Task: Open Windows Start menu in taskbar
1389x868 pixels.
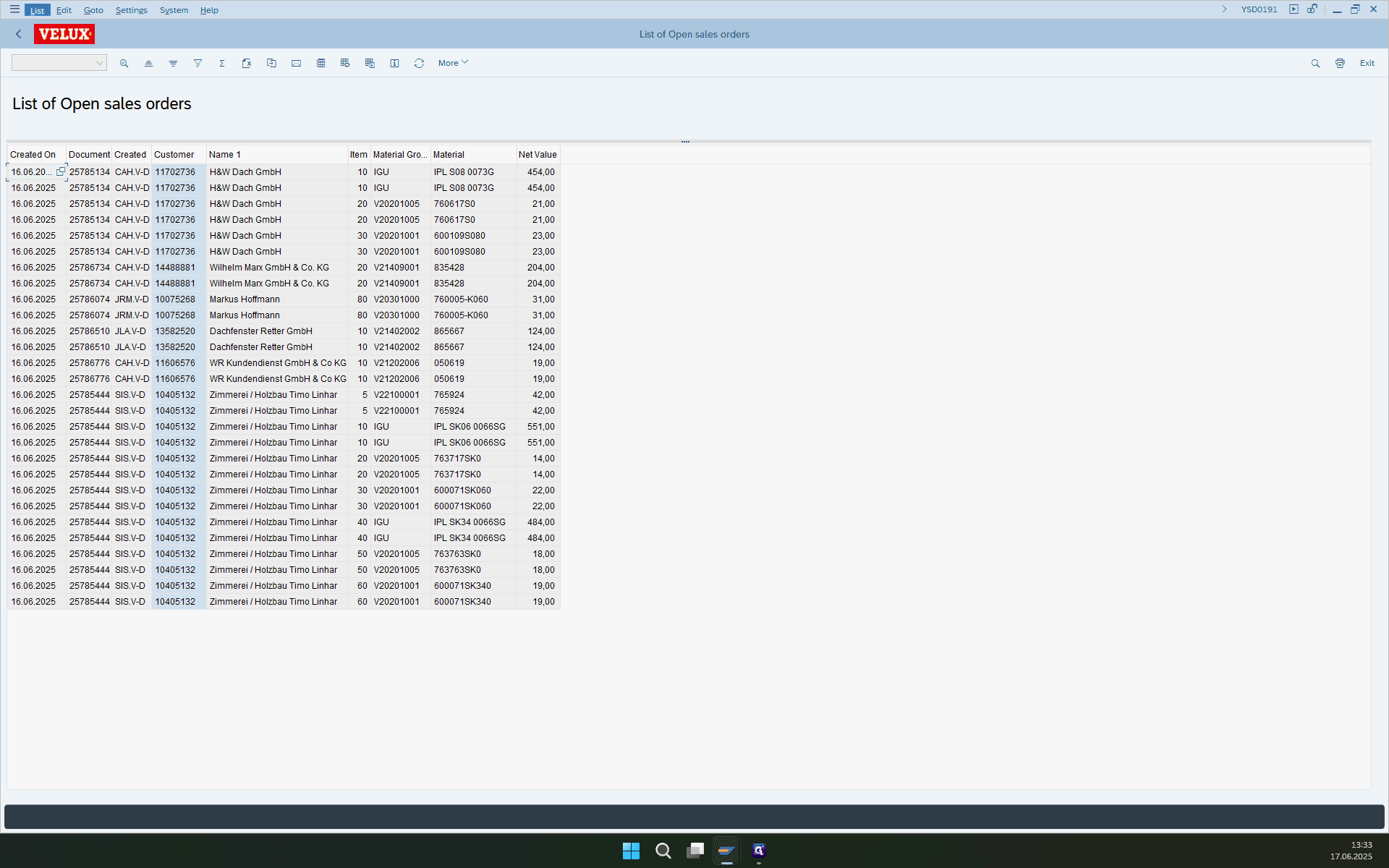Action: (631, 851)
